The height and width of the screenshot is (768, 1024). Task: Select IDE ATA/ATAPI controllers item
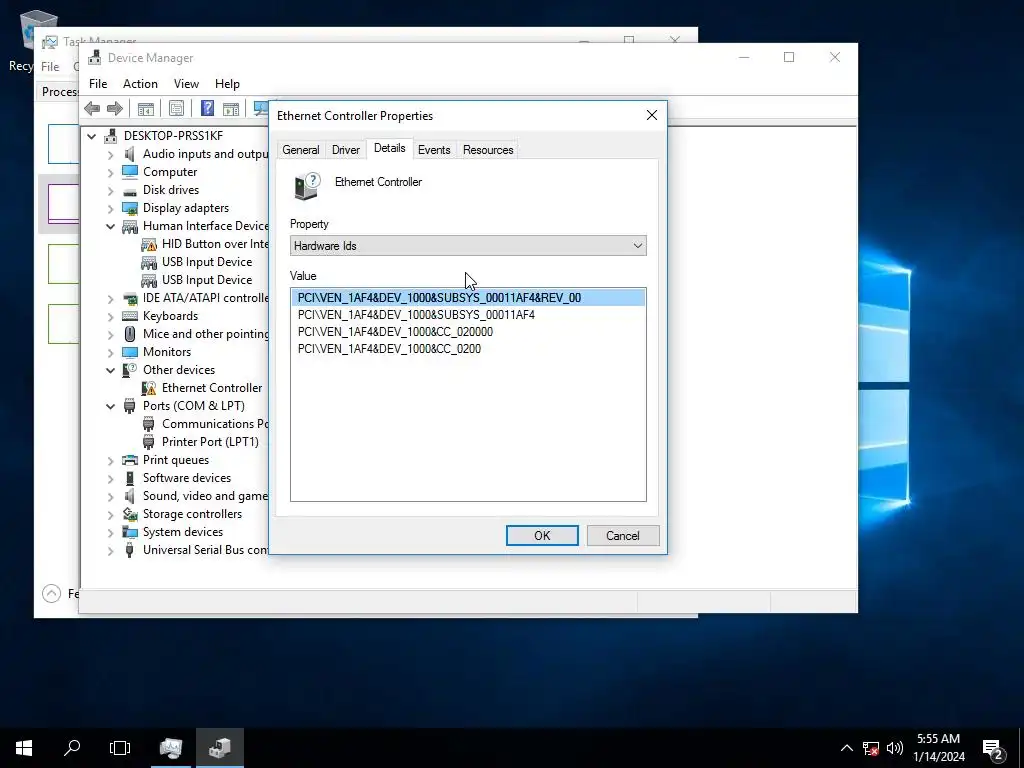pos(205,298)
